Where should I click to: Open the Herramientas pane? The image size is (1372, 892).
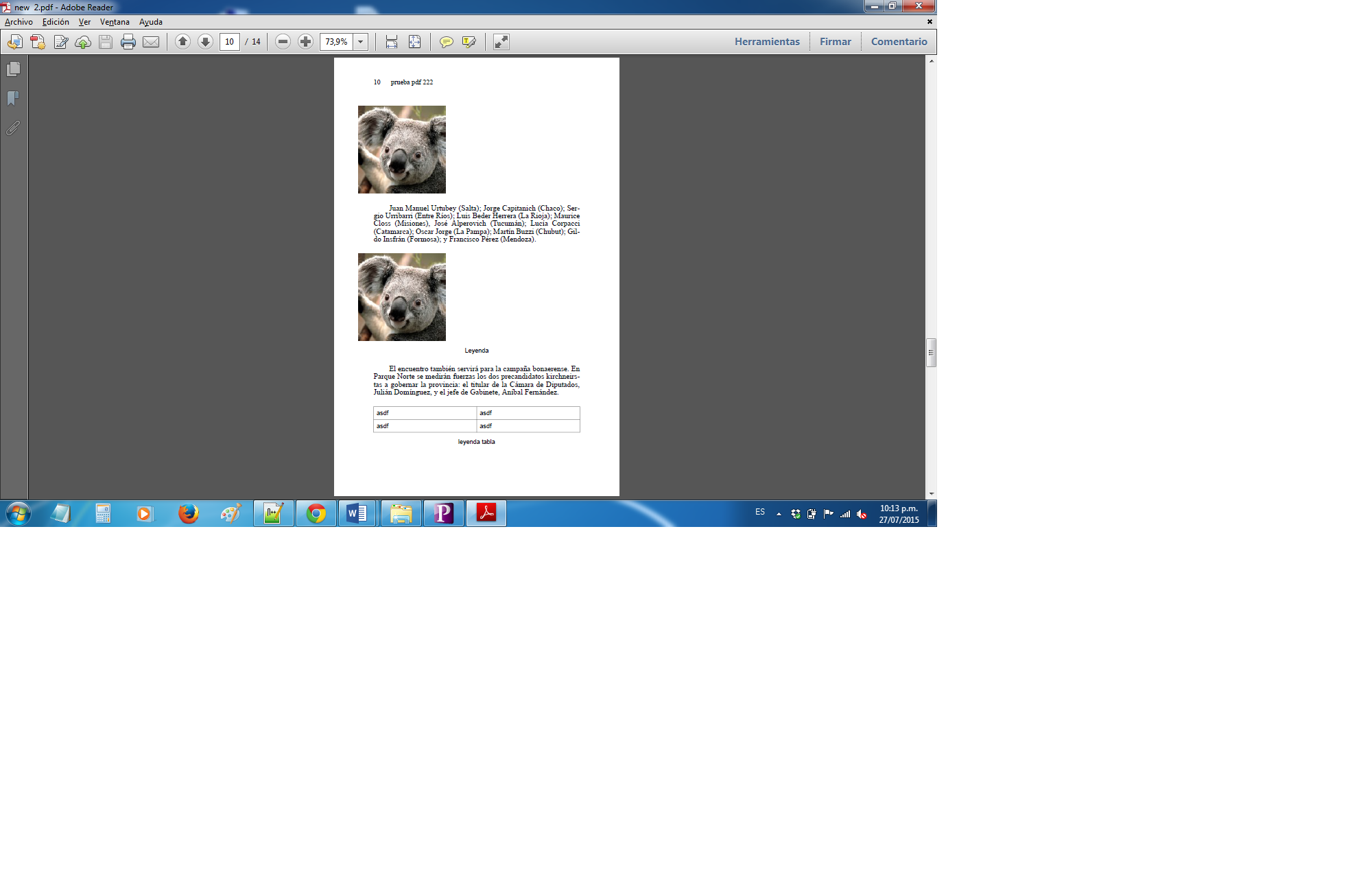[x=767, y=42]
